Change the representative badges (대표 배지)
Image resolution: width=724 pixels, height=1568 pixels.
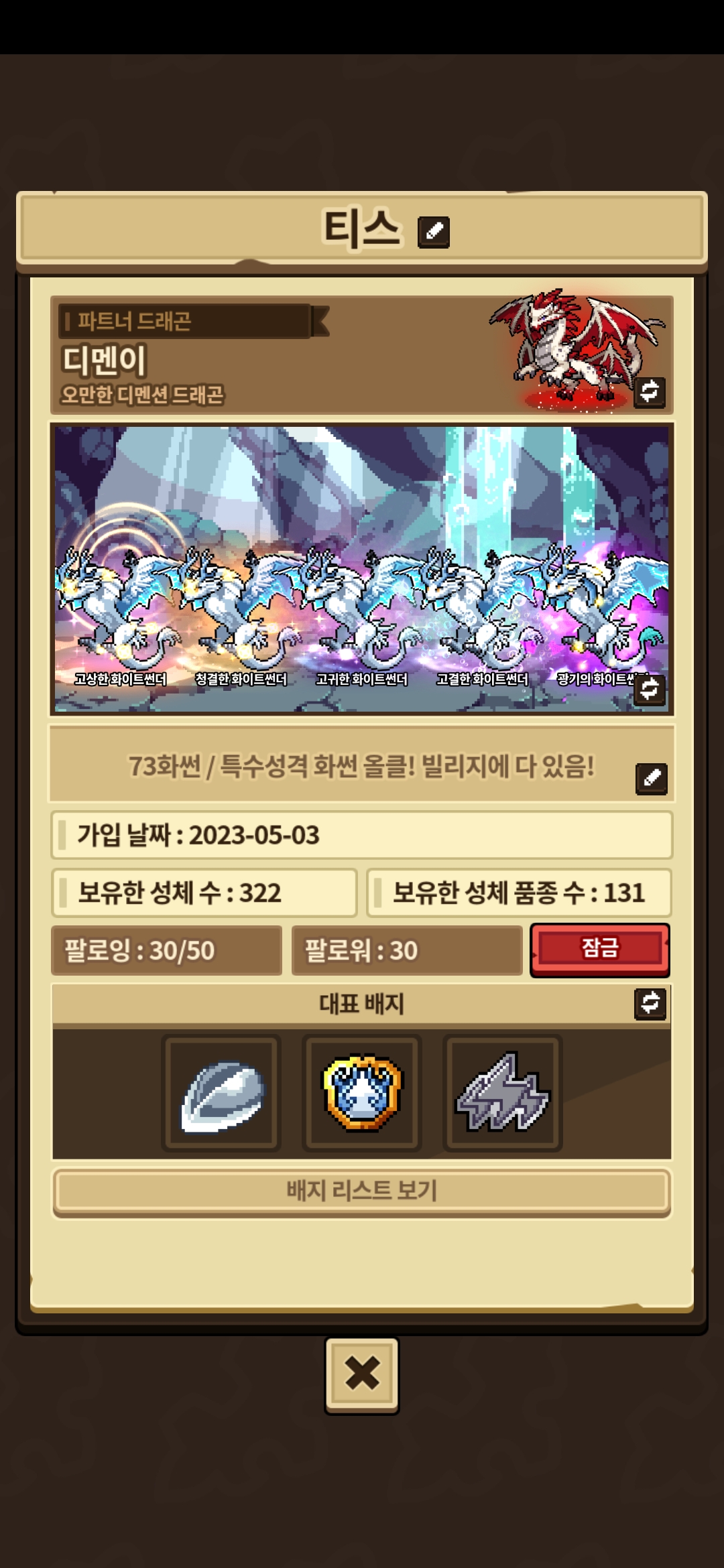point(650,1004)
